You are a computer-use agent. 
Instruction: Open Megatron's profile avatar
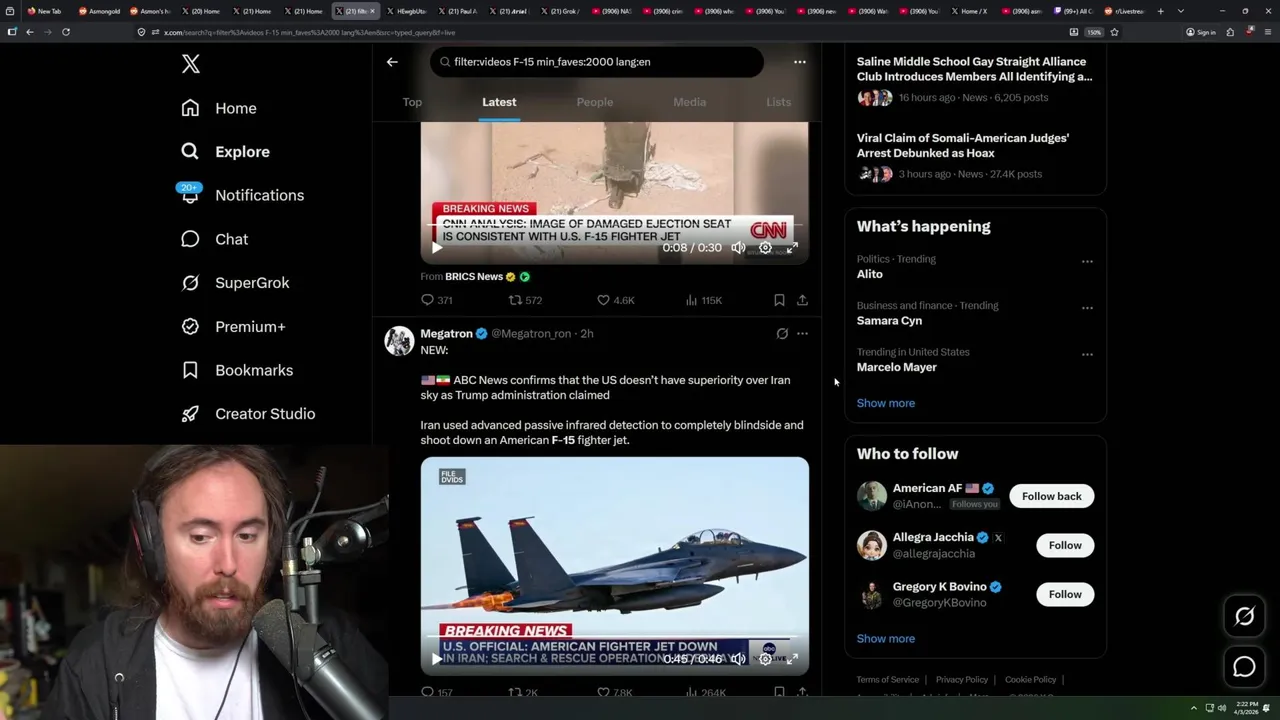point(399,341)
